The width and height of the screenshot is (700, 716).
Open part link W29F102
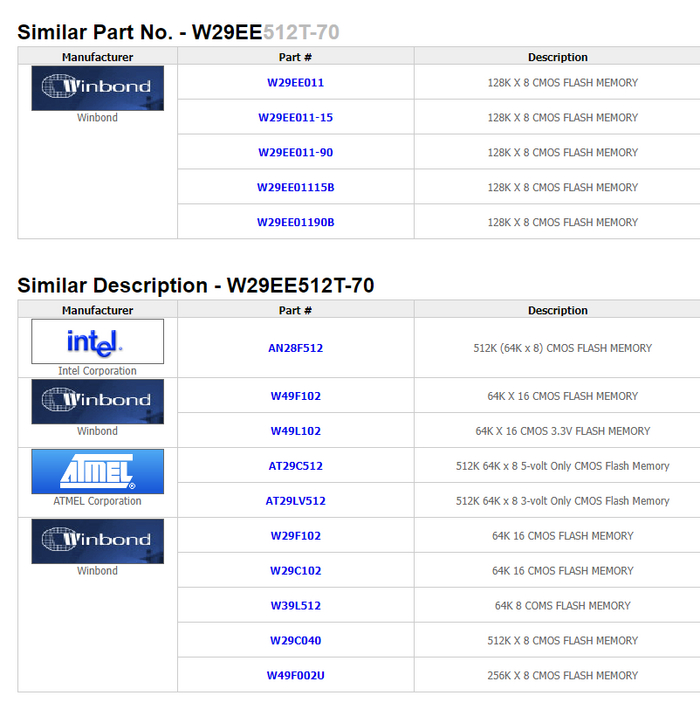tap(295, 536)
